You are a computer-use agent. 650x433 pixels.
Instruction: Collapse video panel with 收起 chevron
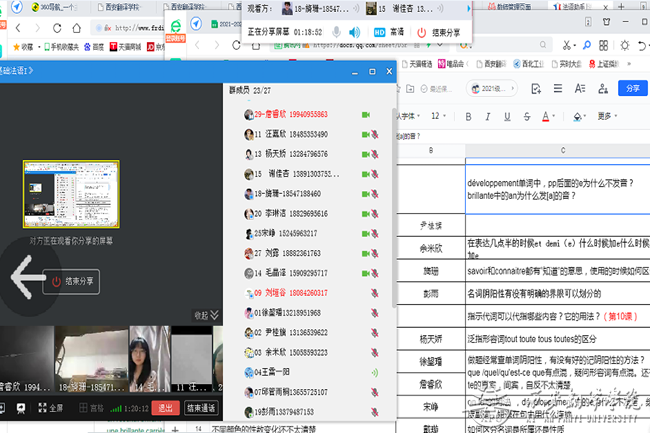point(207,314)
